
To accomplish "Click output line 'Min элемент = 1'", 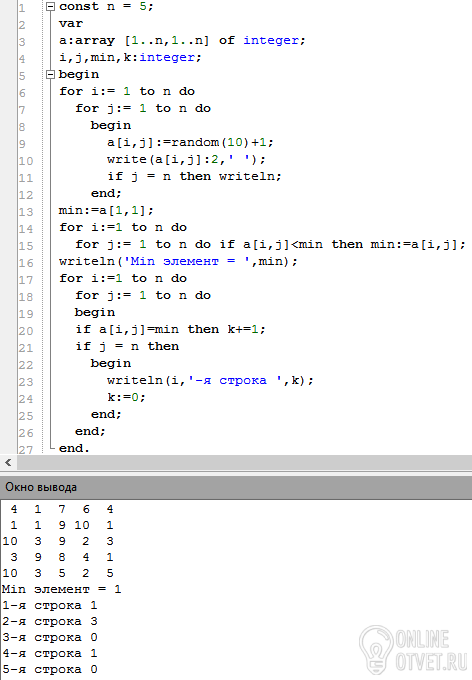I will coord(62,589).
